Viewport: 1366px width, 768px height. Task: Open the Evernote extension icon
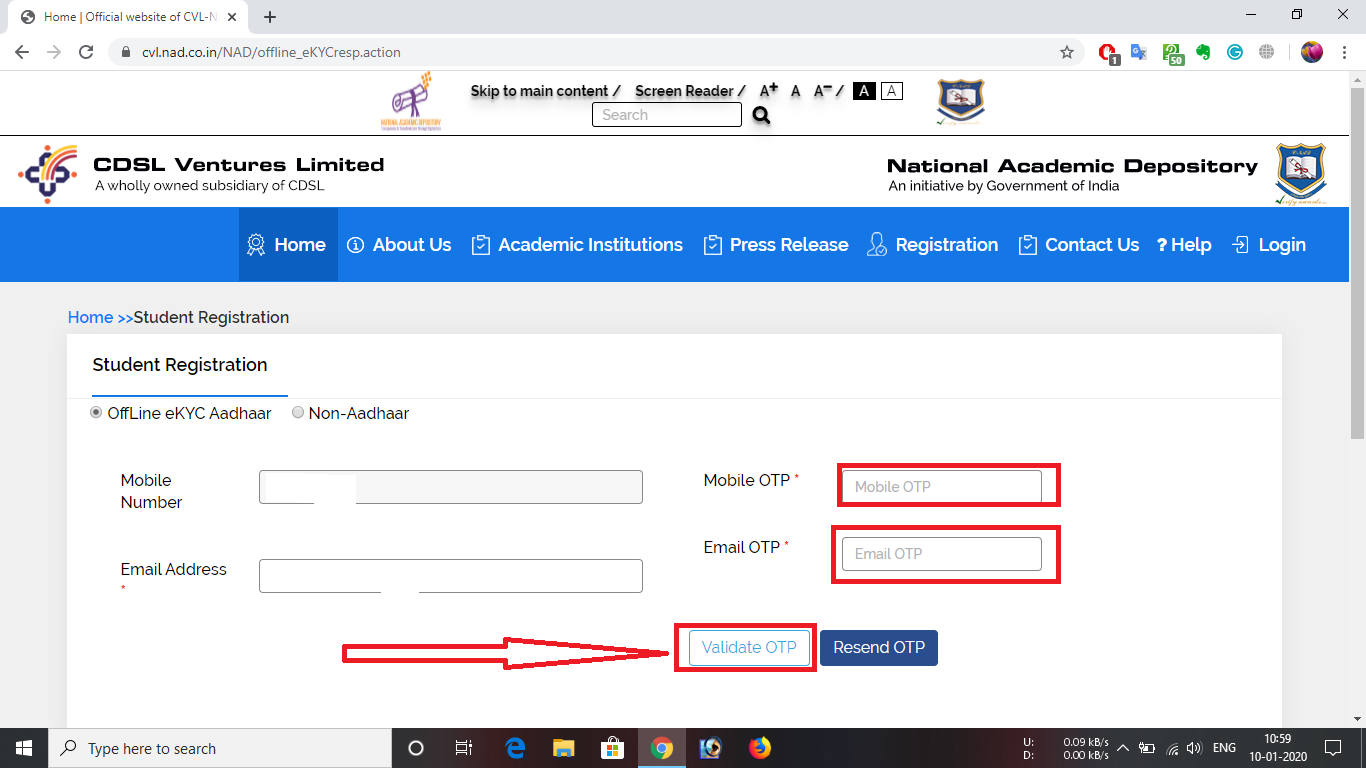[x=1203, y=52]
